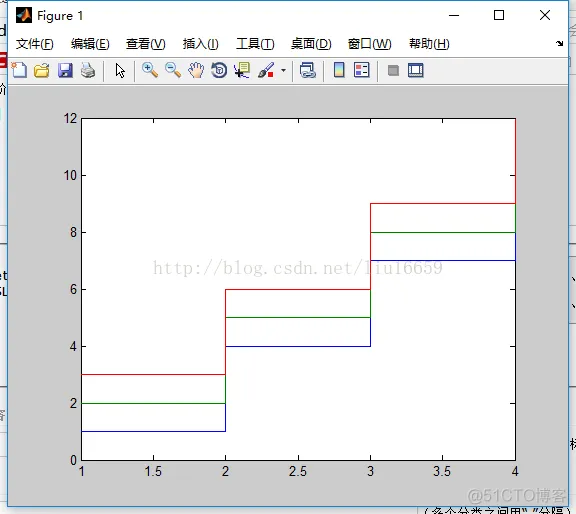This screenshot has height=514, width=576.
Task: Open the 工具(T) menu
Action: pos(255,44)
